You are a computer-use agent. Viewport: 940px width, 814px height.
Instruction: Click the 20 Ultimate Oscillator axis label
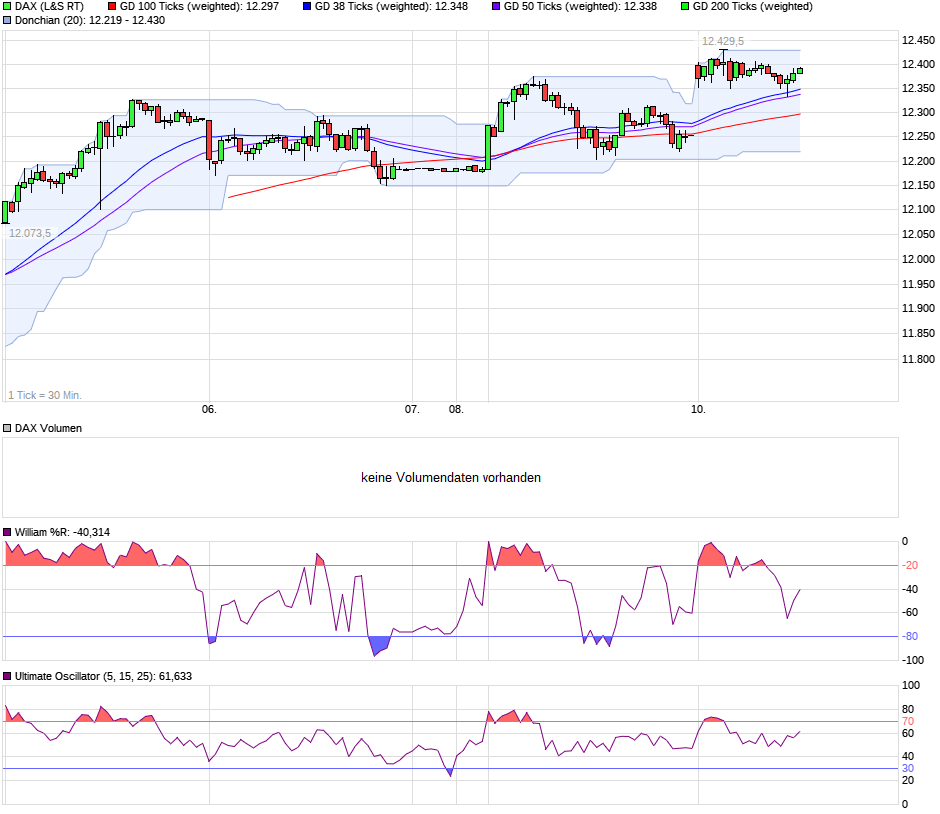click(908, 780)
